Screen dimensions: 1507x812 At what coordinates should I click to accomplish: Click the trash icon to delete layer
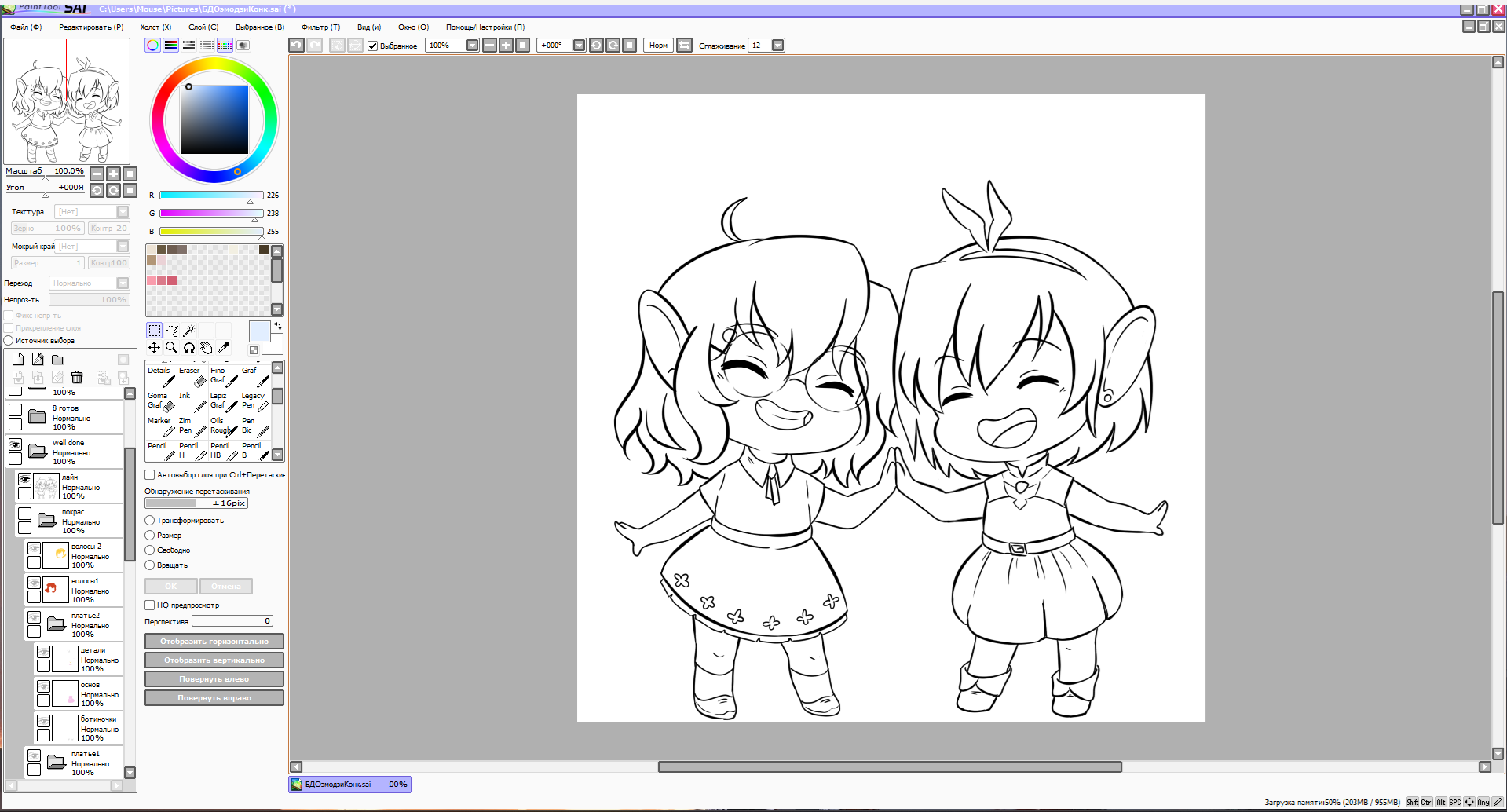point(77,378)
